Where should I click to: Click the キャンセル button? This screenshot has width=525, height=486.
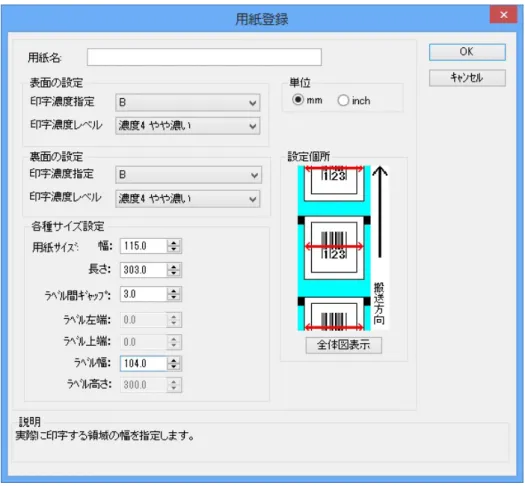[467, 78]
